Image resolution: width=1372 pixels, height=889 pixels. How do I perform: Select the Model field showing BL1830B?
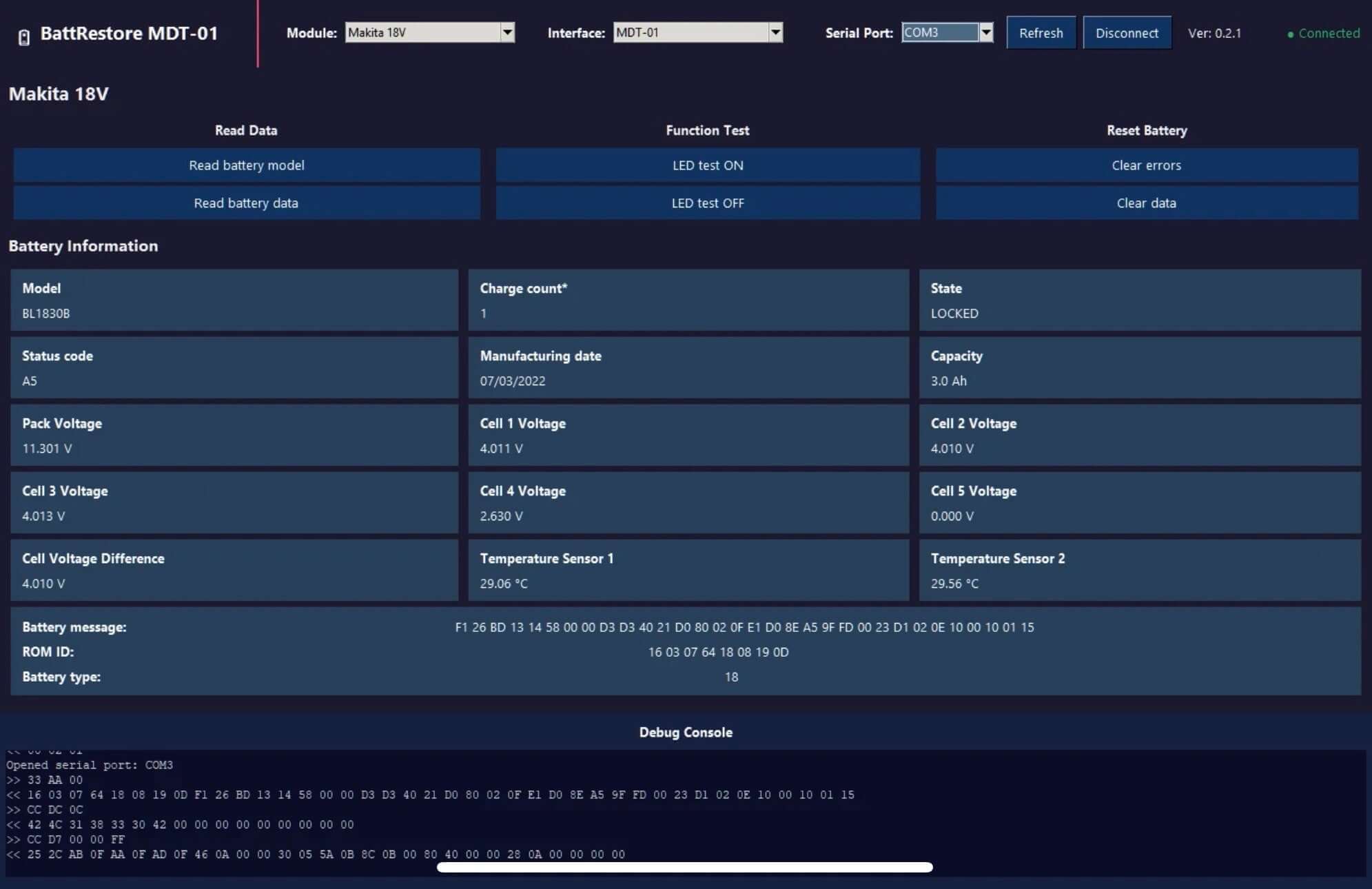pyautogui.click(x=234, y=300)
